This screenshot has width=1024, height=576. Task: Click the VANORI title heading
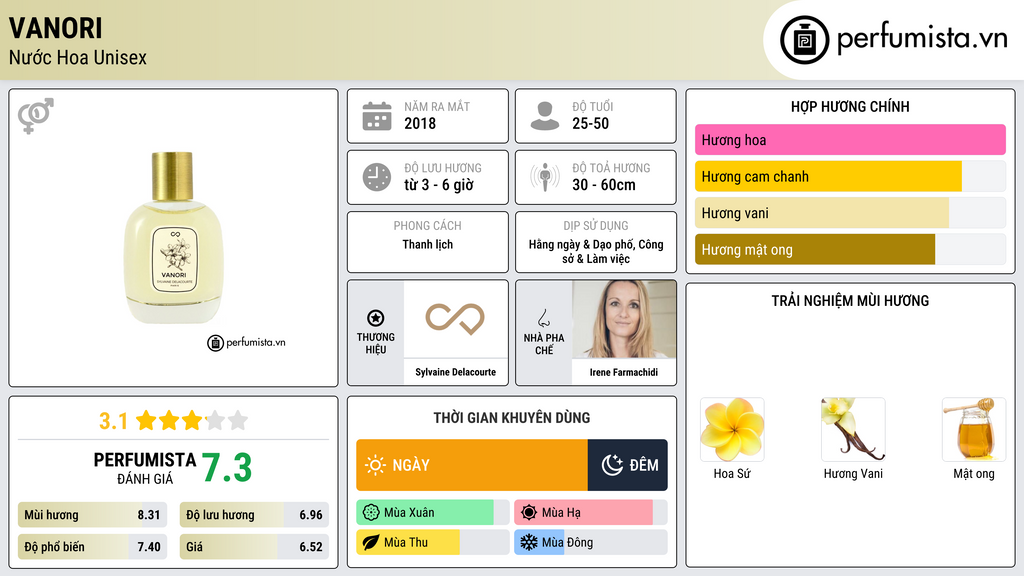pos(56,28)
